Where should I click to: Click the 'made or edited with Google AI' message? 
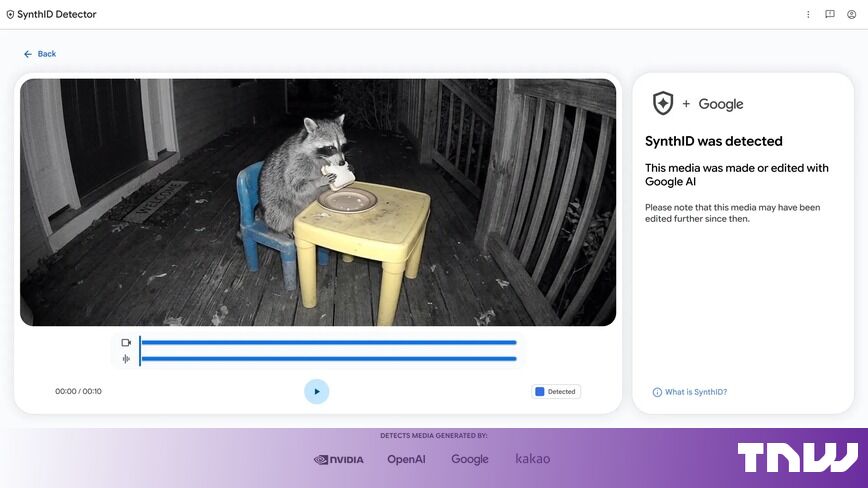tap(737, 175)
